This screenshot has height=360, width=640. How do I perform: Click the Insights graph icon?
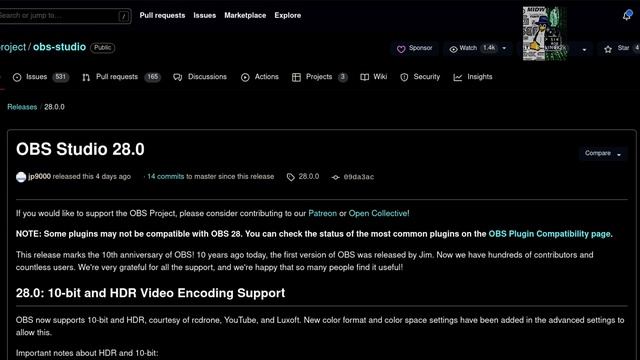tap(458, 77)
